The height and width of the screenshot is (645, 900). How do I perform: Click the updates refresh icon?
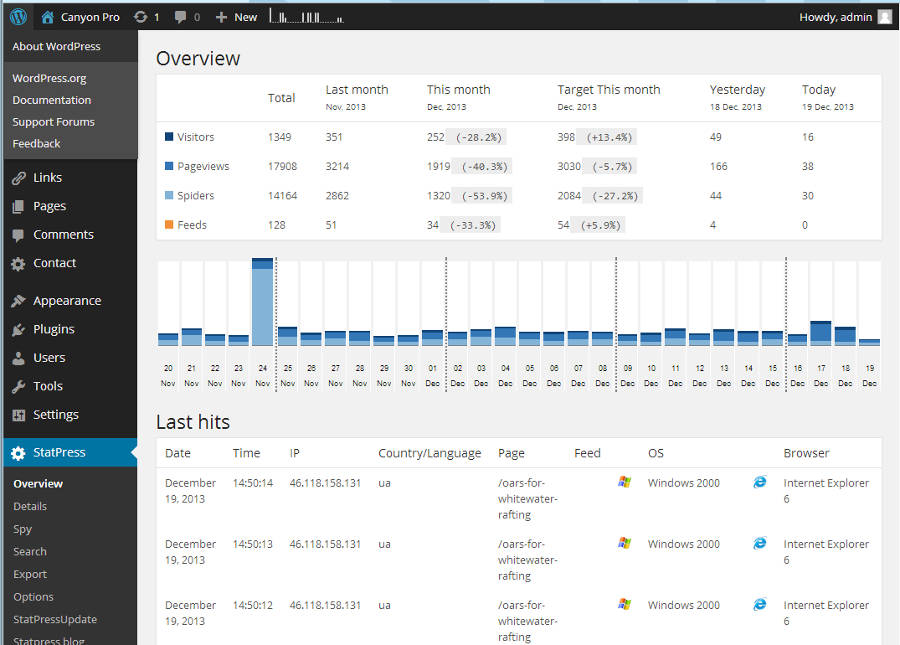tap(141, 17)
